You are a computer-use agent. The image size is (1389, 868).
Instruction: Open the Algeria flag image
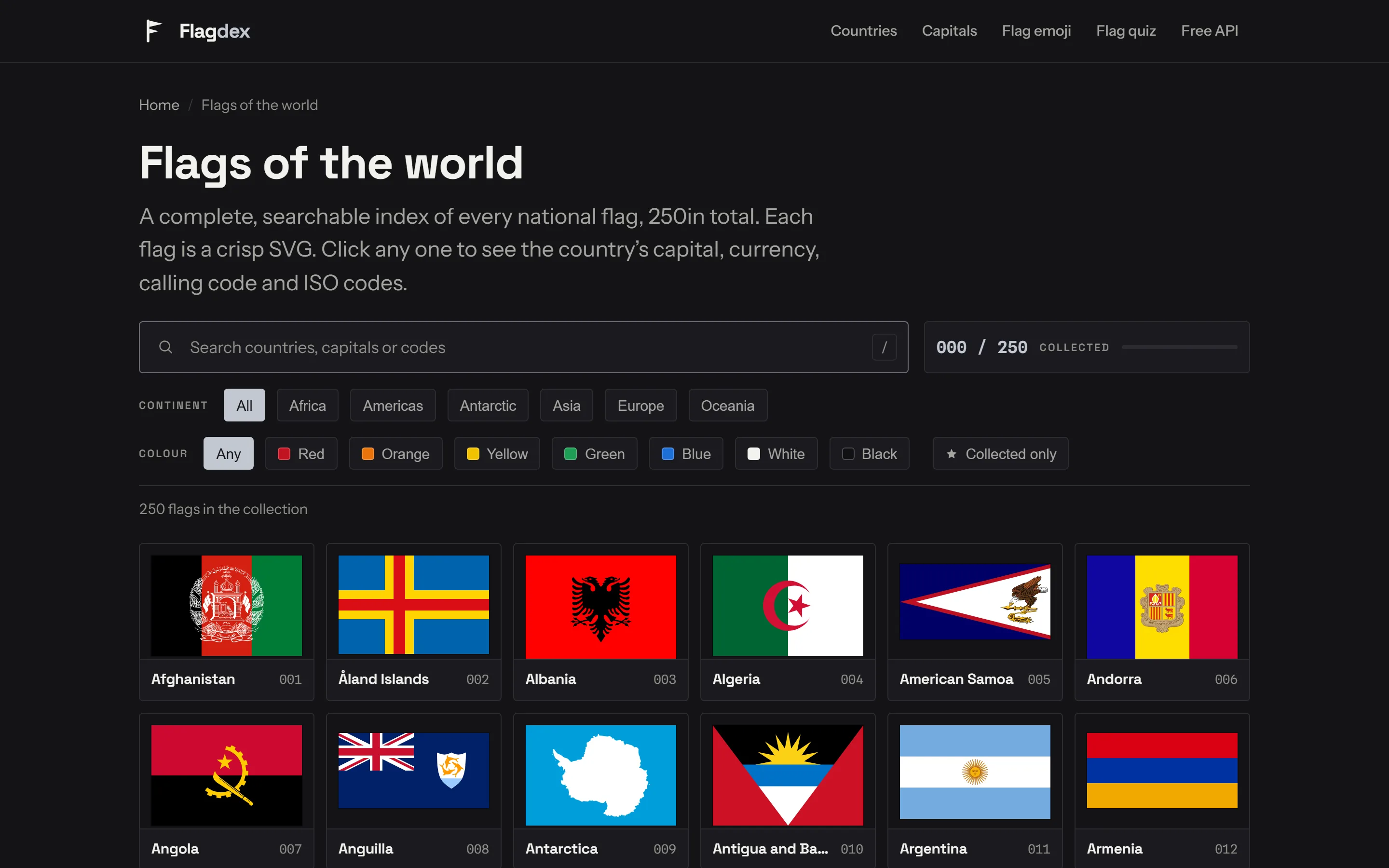point(788,606)
